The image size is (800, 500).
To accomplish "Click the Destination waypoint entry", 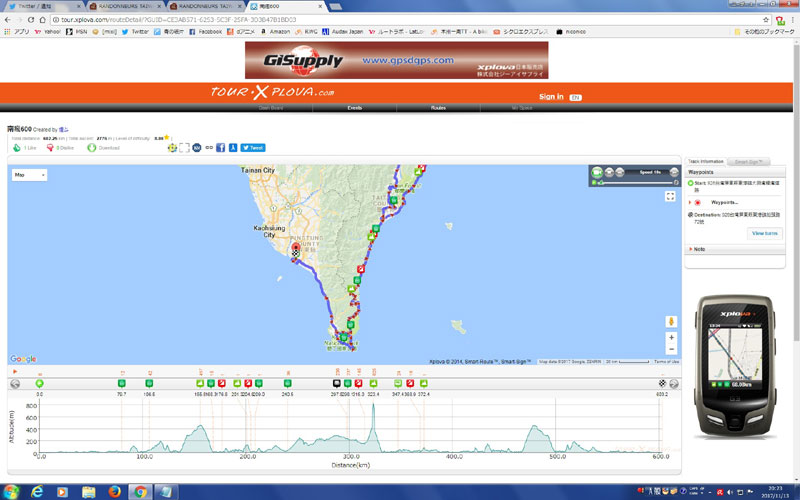I will [x=734, y=218].
